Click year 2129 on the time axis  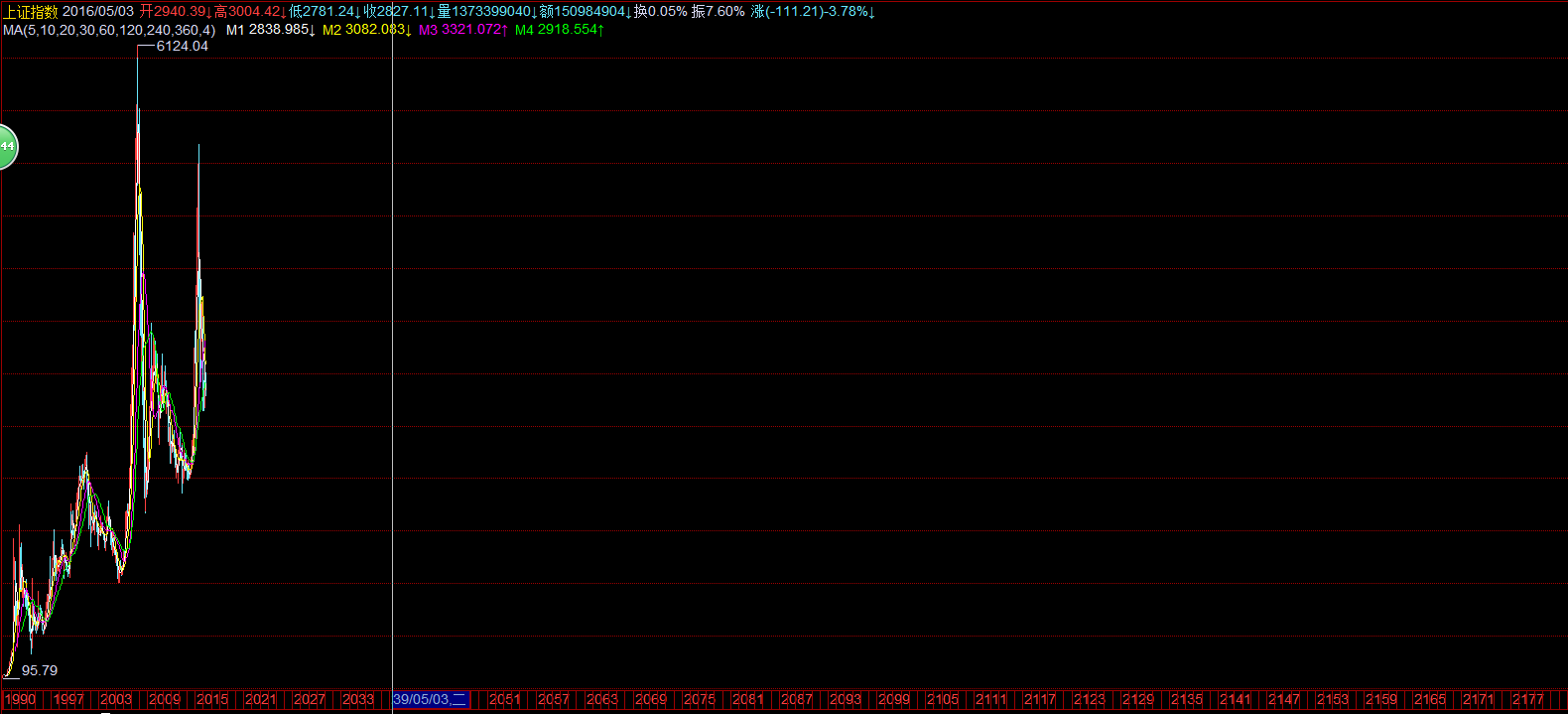tap(1137, 699)
